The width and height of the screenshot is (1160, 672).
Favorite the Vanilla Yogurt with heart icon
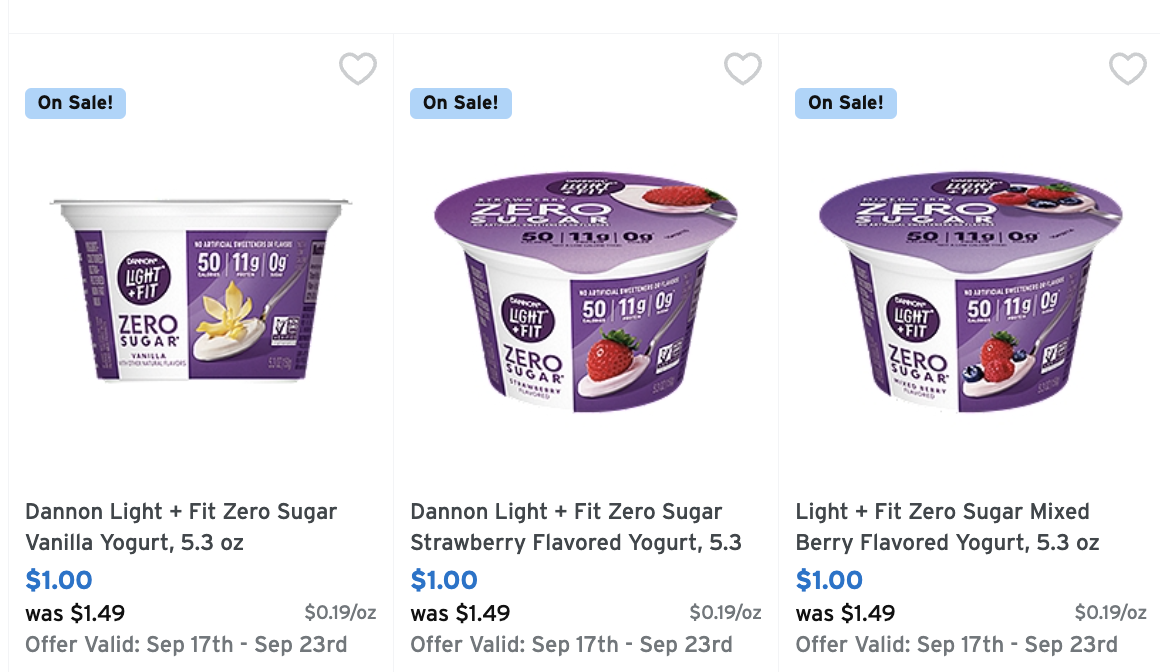(358, 69)
